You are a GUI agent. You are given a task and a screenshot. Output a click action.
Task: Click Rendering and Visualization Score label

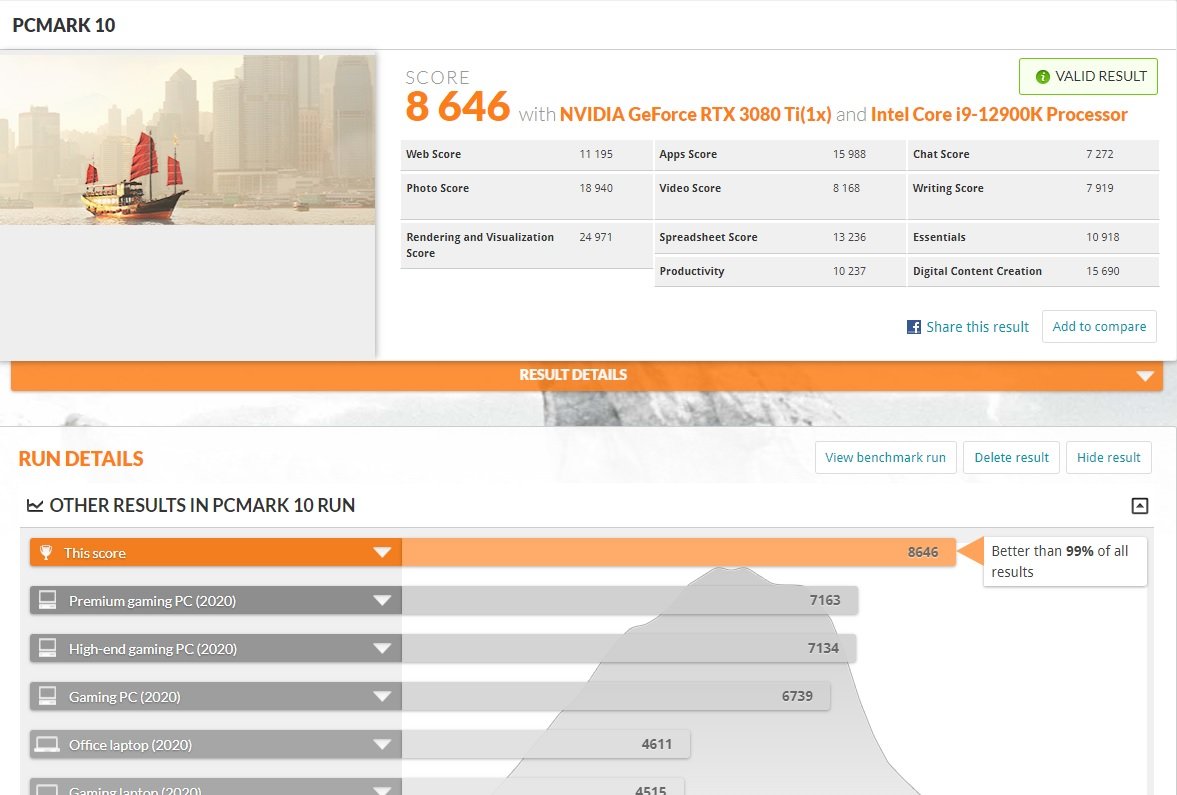pyautogui.click(x=480, y=245)
